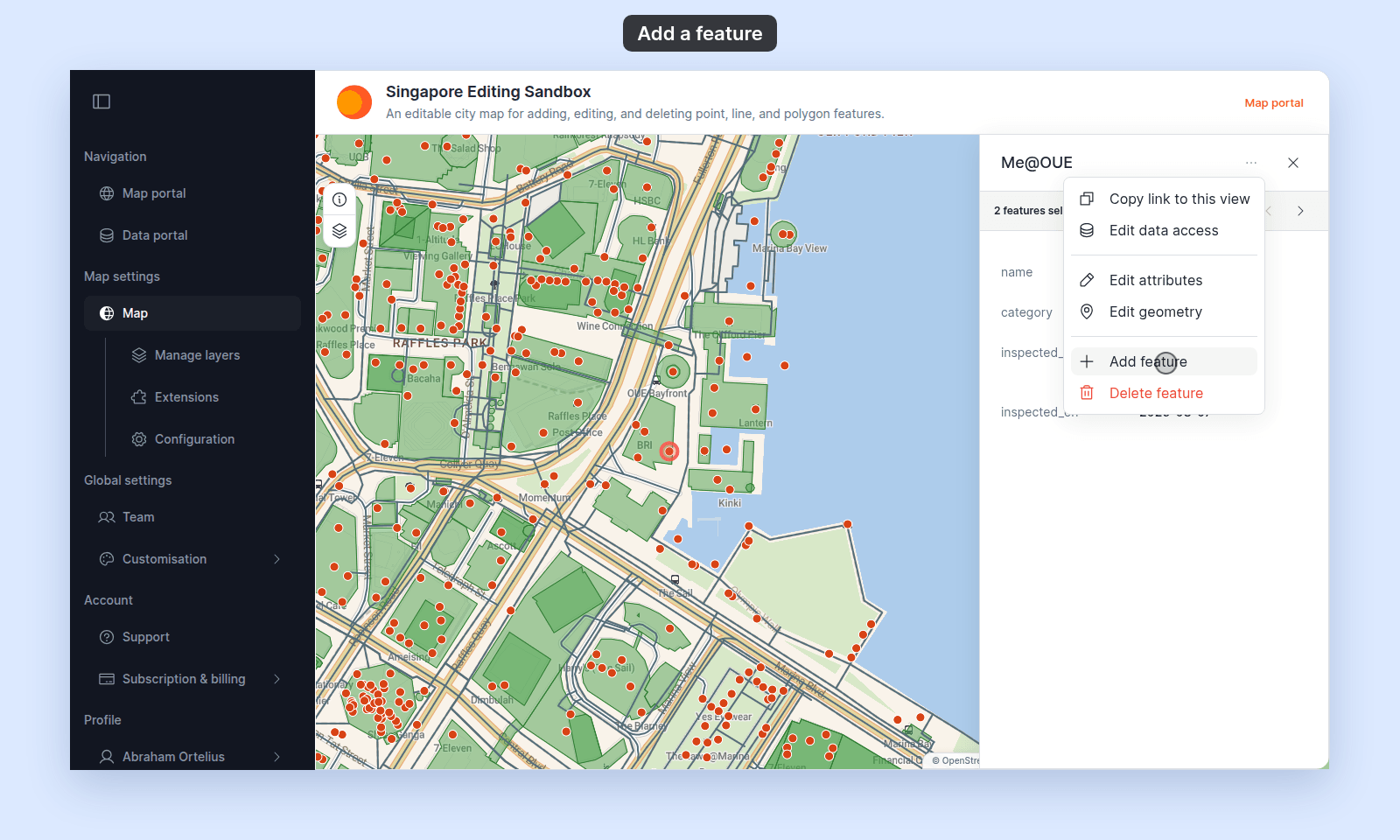Click the database icon beside Edit data access

pos(1087,230)
